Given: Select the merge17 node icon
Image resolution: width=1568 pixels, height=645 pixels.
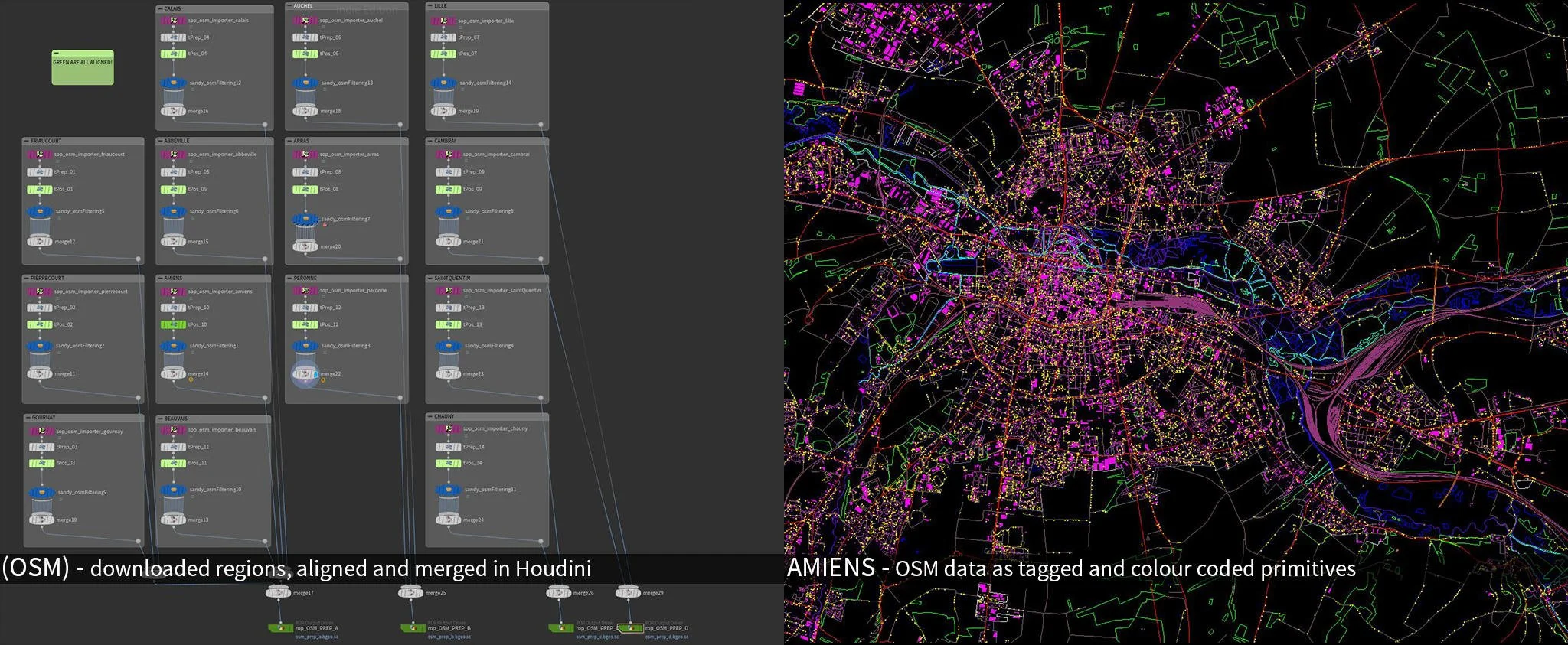Looking at the screenshot, I should coord(278,592).
